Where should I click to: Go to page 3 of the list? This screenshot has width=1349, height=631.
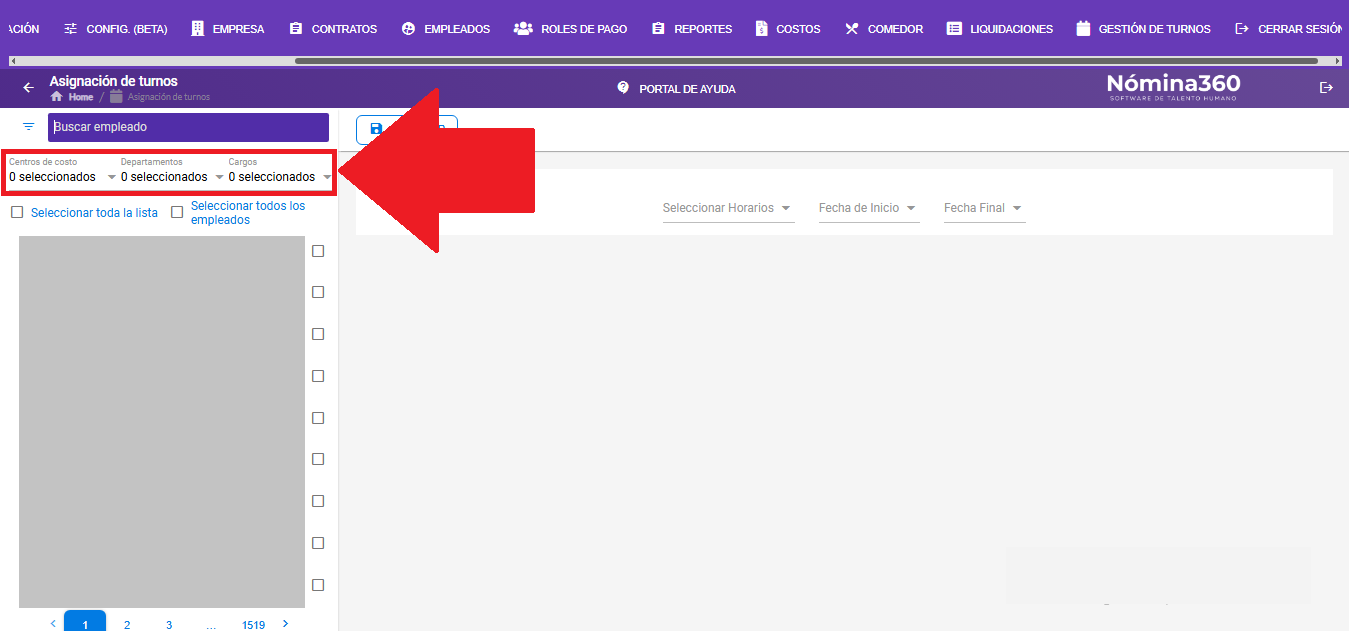pyautogui.click(x=169, y=623)
